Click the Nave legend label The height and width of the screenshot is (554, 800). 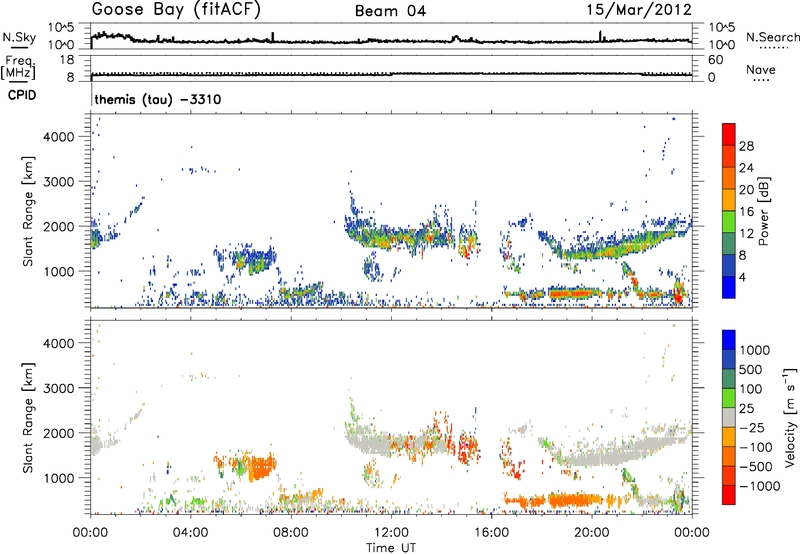coord(761,70)
